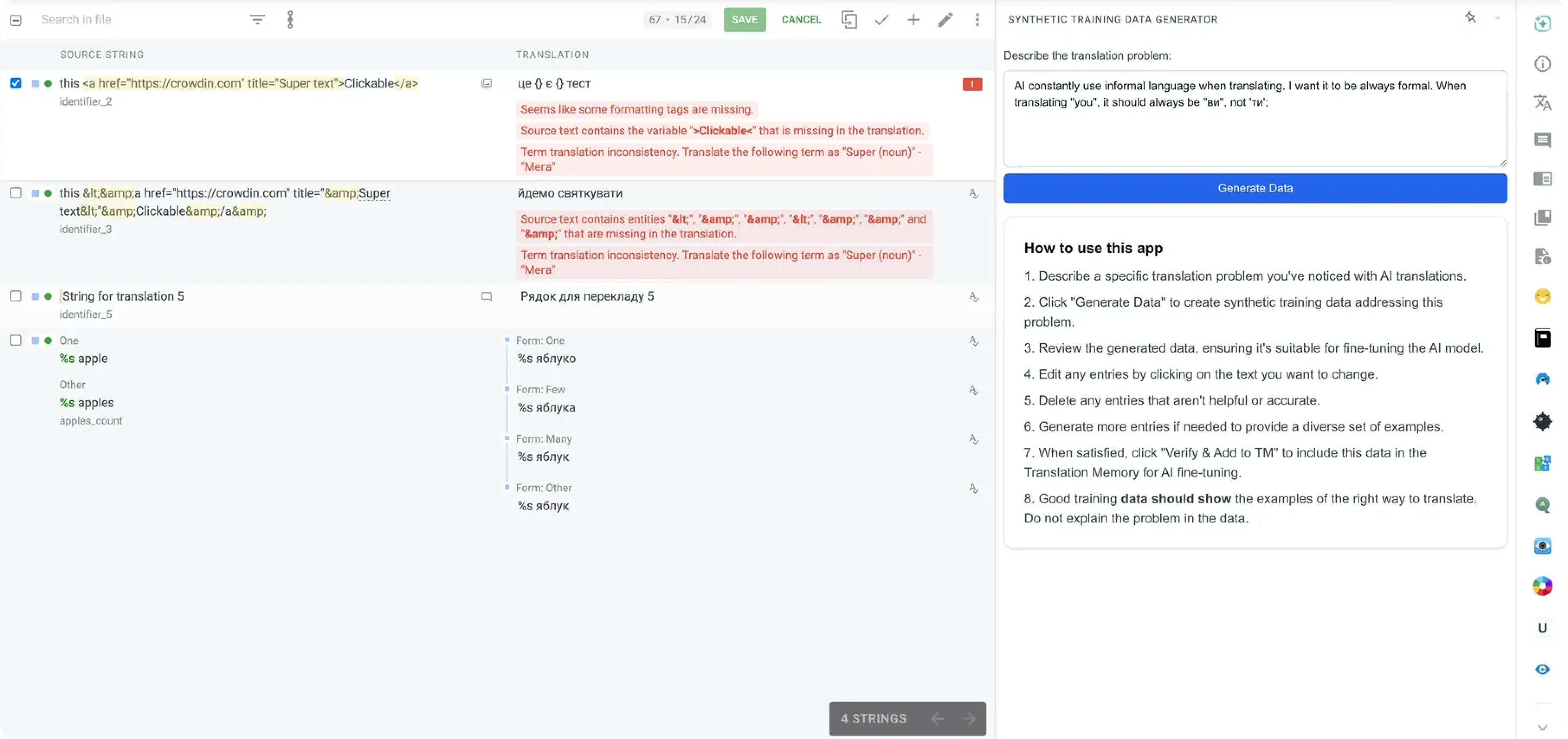Open the info panel from the right sidebar

(1542, 63)
